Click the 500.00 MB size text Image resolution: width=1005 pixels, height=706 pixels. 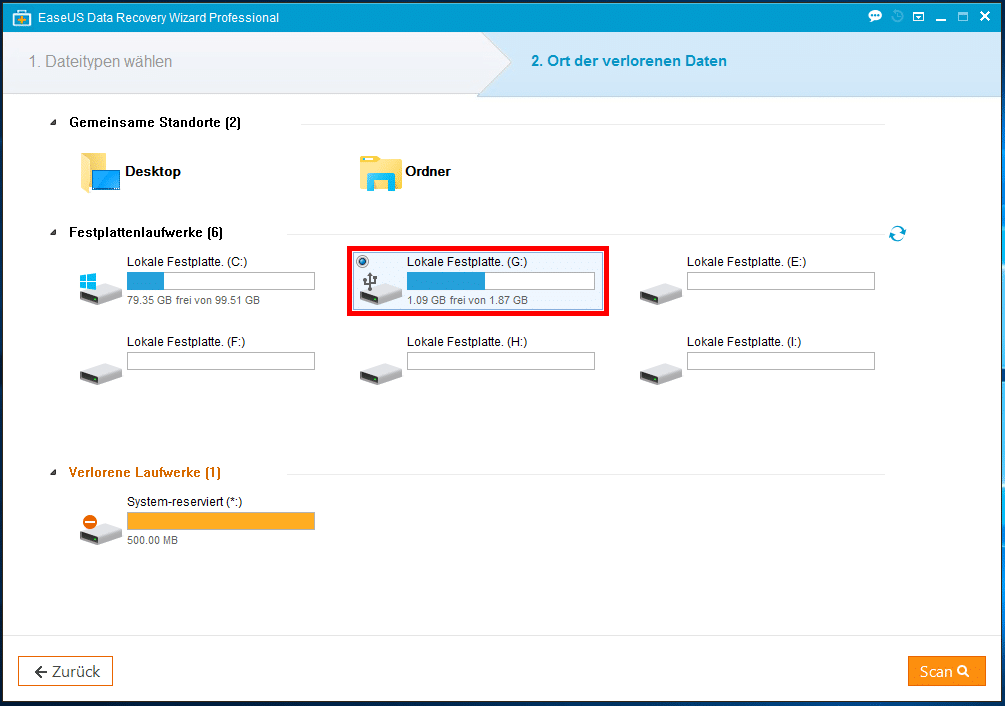click(x=153, y=540)
